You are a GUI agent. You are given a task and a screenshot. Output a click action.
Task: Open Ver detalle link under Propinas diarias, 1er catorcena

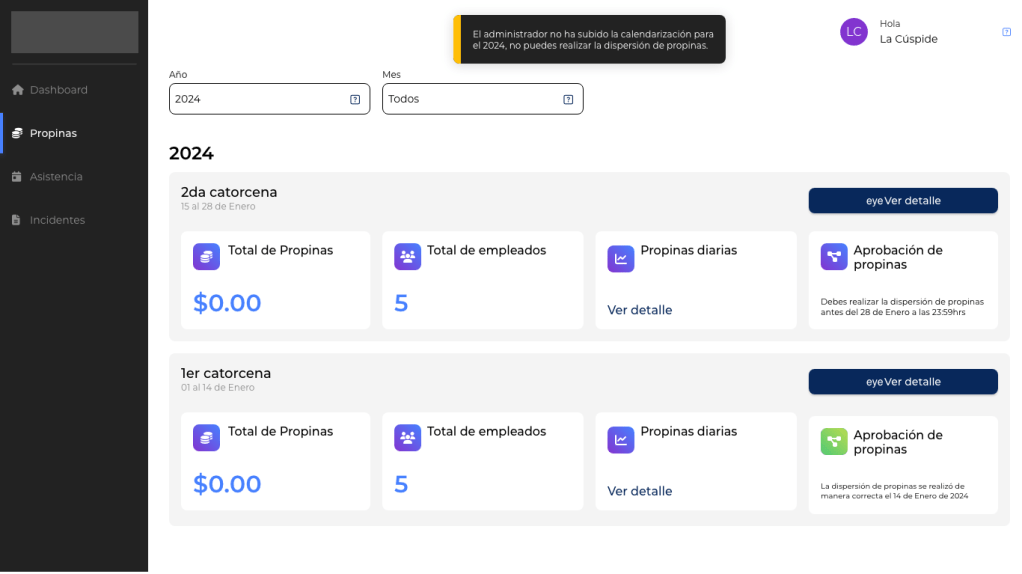pos(639,491)
